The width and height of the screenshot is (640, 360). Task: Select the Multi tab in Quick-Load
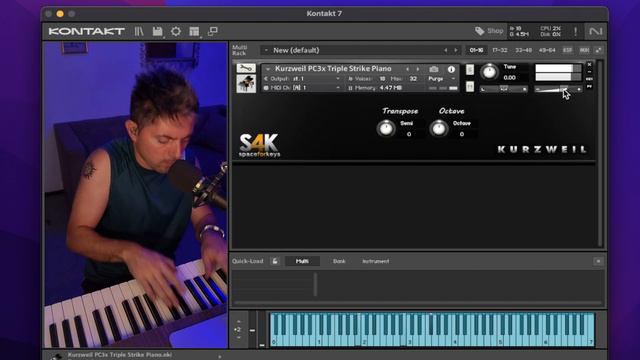point(302,261)
